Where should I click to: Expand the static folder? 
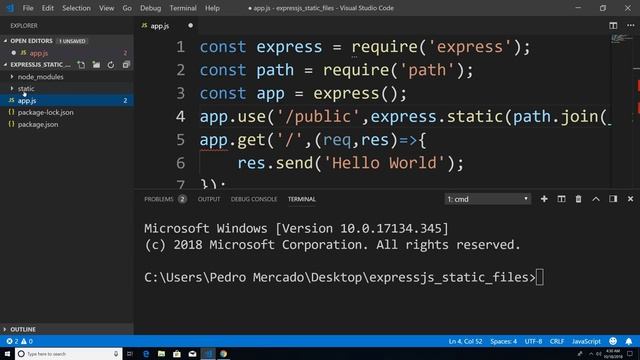[26, 89]
